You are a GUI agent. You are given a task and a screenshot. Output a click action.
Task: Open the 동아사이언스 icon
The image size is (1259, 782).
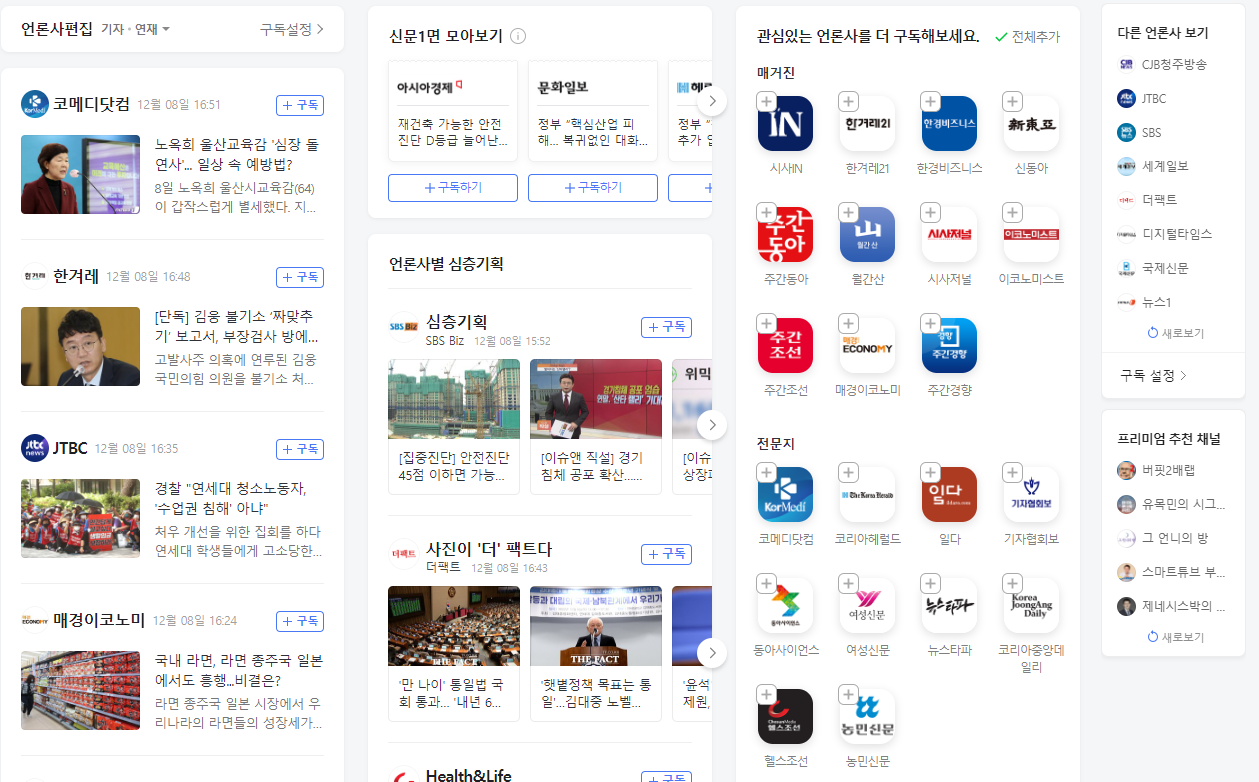[x=785, y=605]
